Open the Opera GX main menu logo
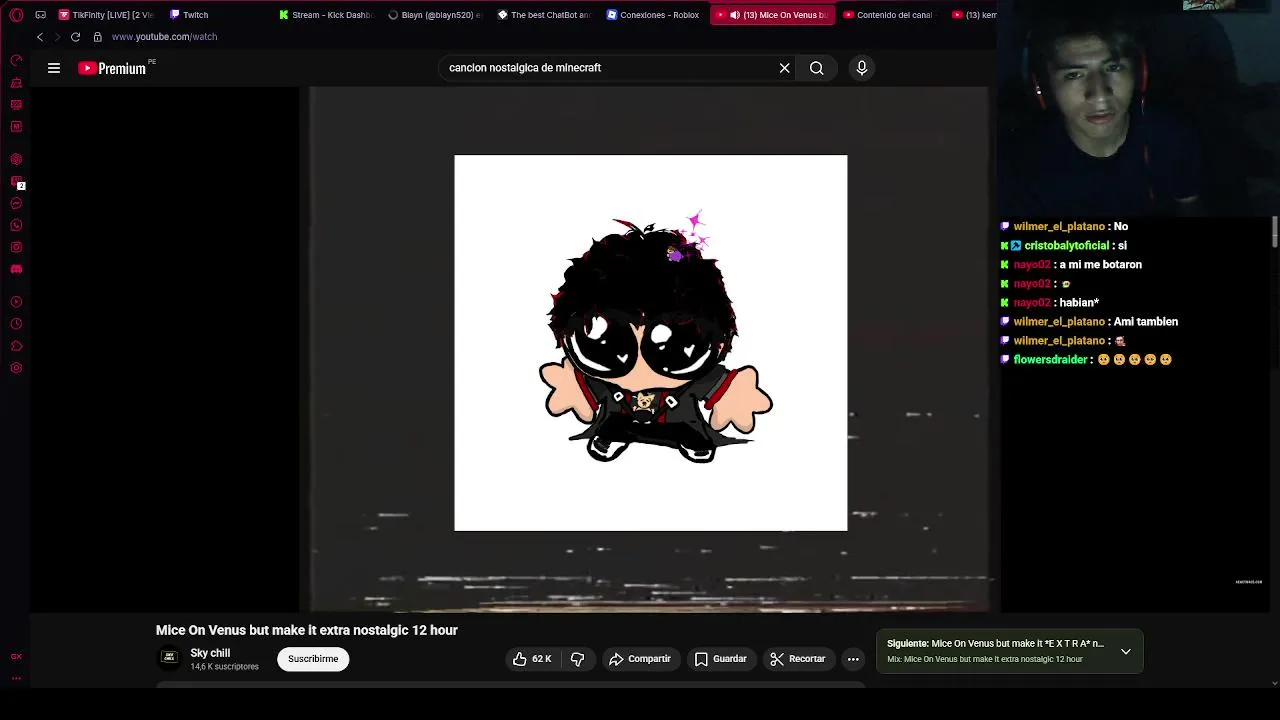The width and height of the screenshot is (1280, 720). (16, 15)
